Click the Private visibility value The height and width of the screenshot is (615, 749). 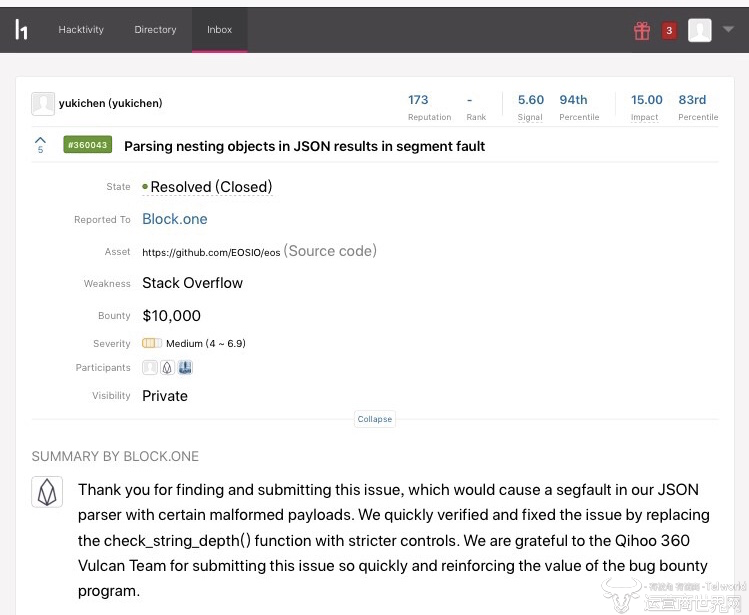click(x=165, y=396)
